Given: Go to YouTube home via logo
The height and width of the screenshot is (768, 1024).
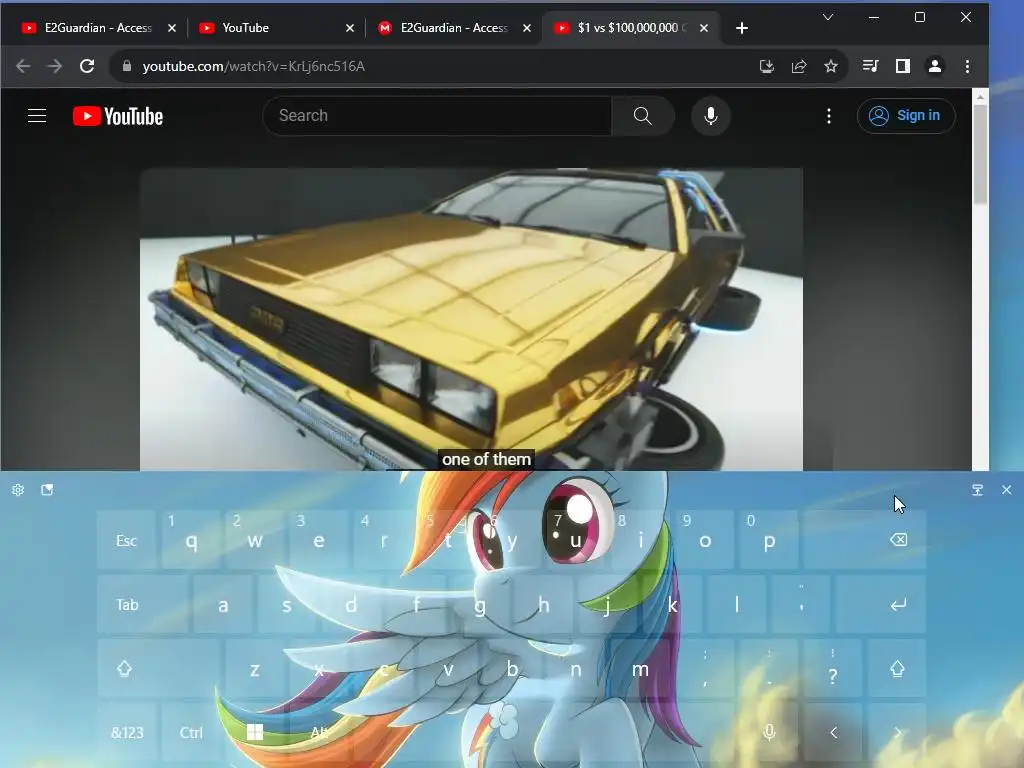Looking at the screenshot, I should point(118,116).
